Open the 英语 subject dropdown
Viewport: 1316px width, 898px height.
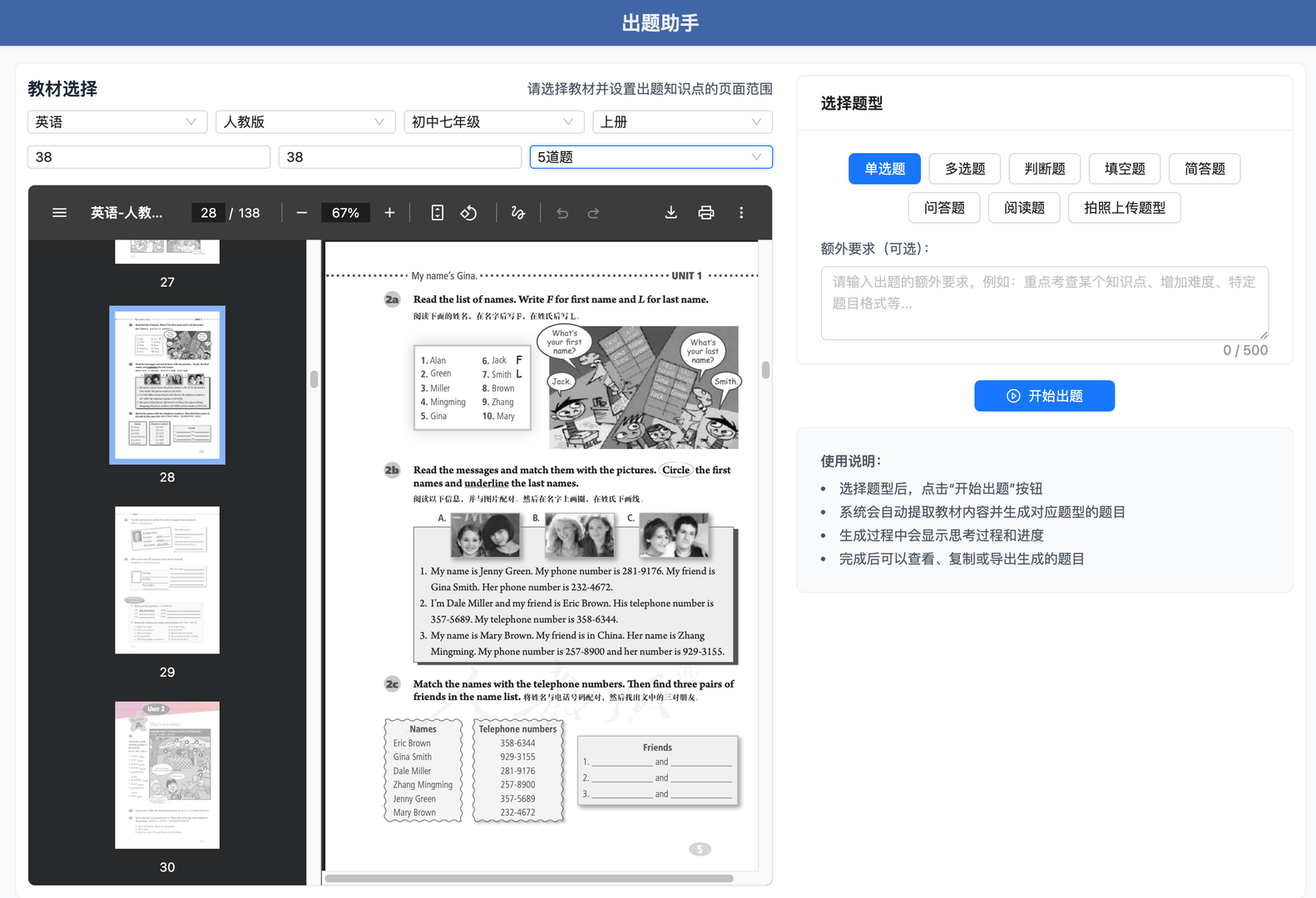(x=117, y=121)
